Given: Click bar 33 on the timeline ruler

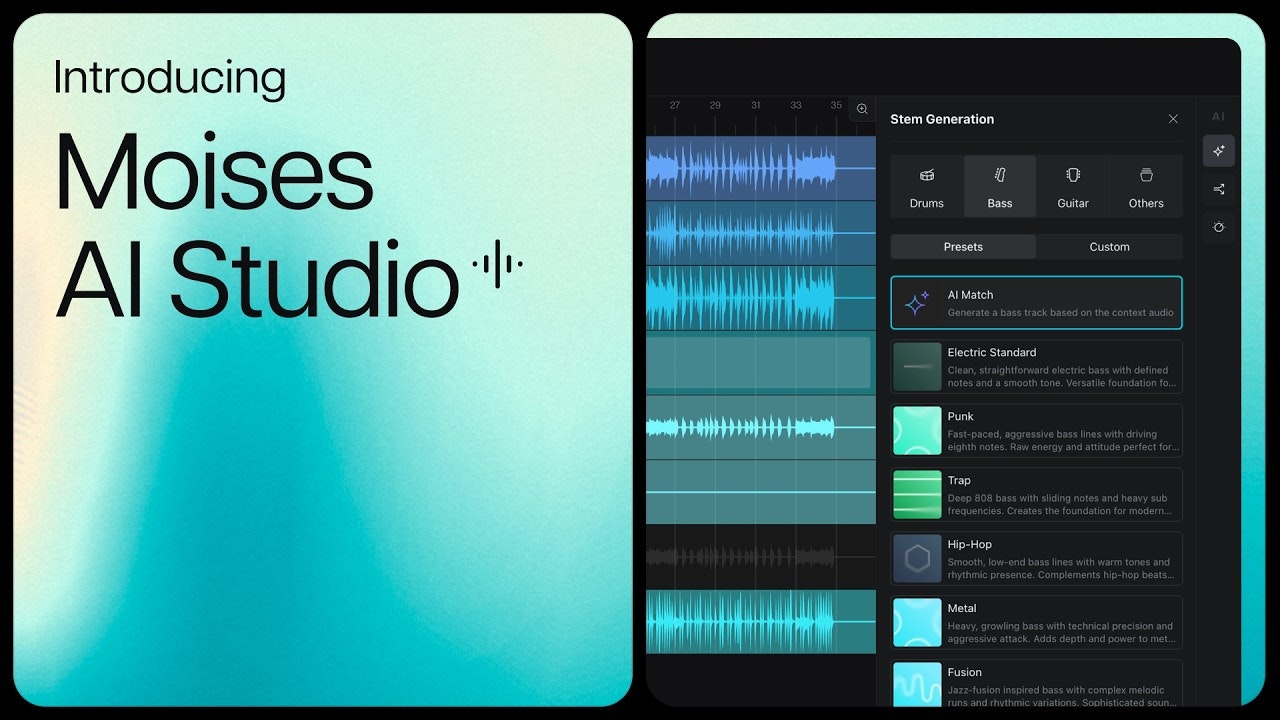Looking at the screenshot, I should pyautogui.click(x=795, y=104).
